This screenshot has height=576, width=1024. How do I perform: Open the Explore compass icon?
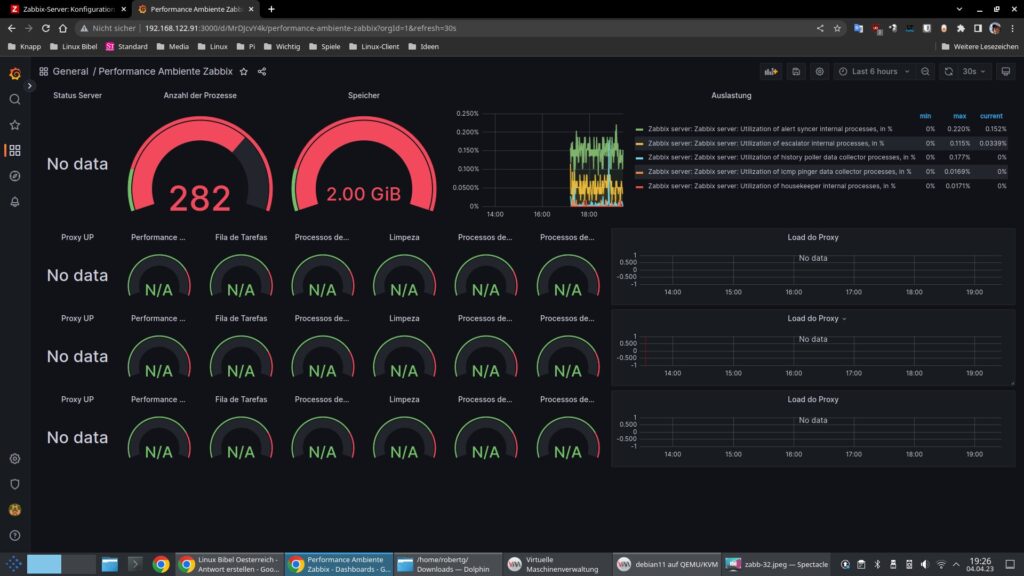pyautogui.click(x=15, y=176)
